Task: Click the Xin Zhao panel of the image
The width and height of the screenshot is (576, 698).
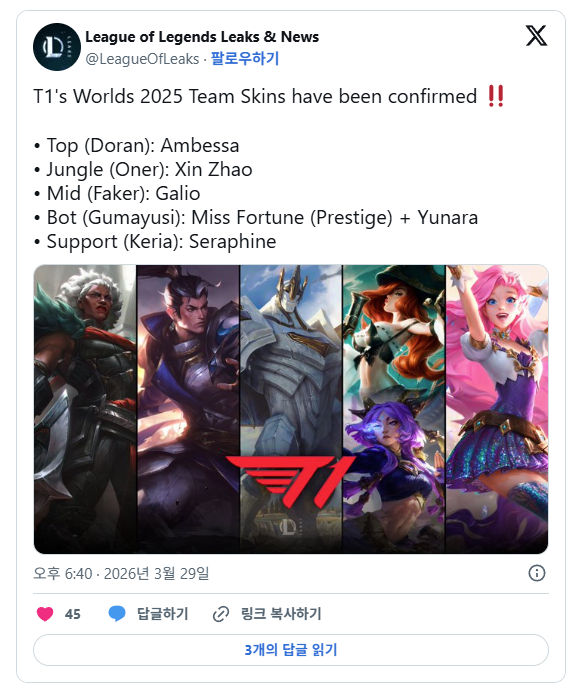Action: [188, 409]
